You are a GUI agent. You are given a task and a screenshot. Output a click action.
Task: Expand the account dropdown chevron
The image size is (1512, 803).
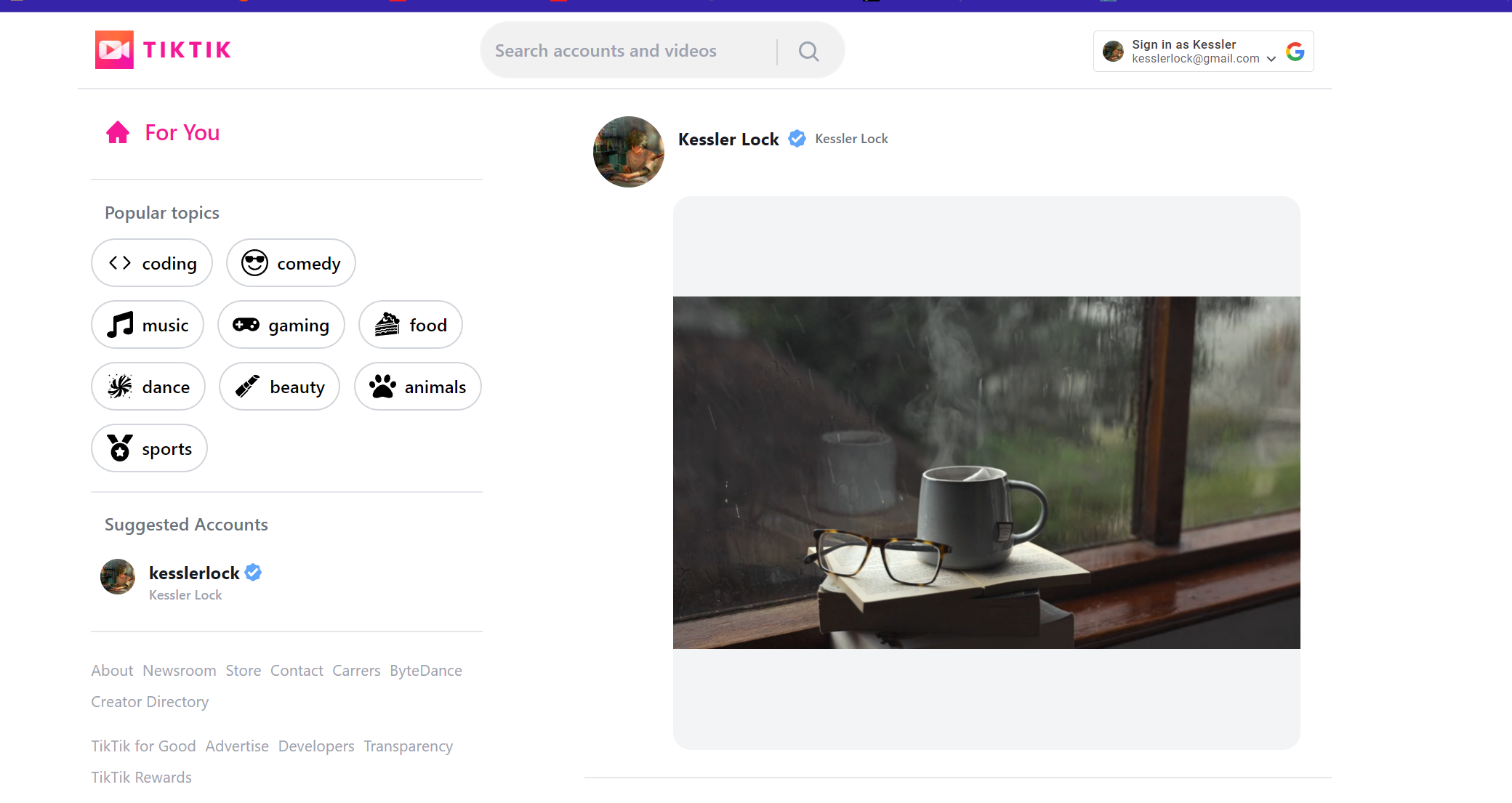coord(1271,59)
